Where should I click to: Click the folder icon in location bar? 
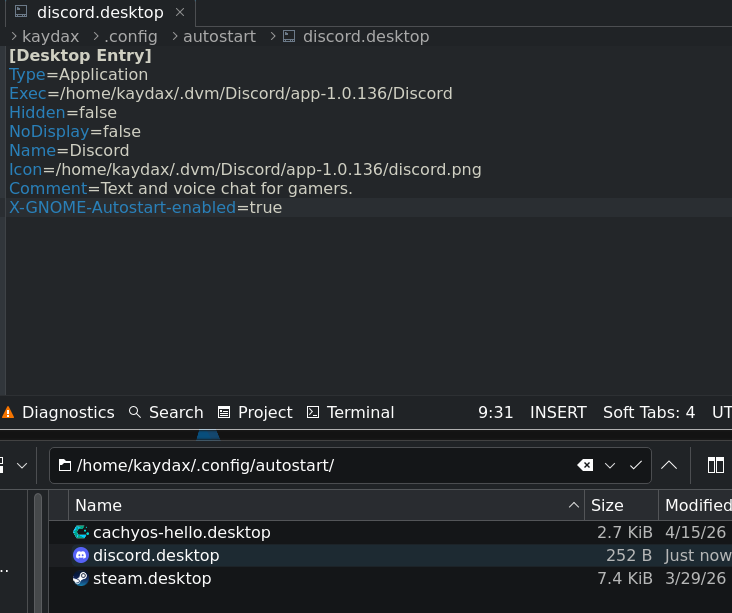tap(65, 465)
